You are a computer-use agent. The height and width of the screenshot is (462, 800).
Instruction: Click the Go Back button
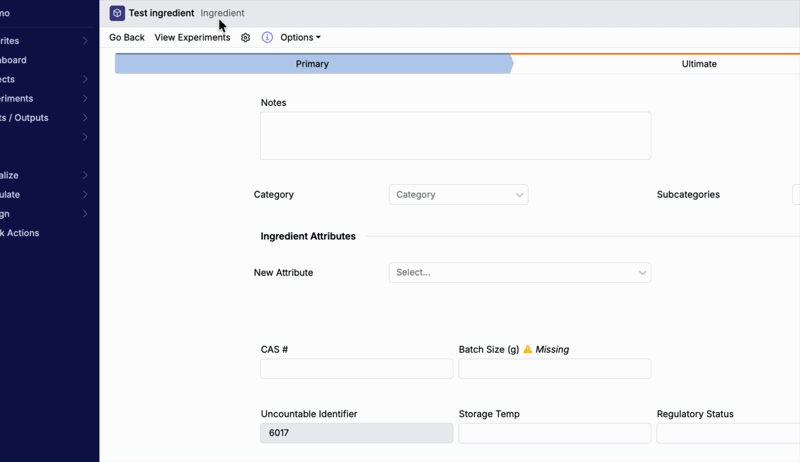127,38
